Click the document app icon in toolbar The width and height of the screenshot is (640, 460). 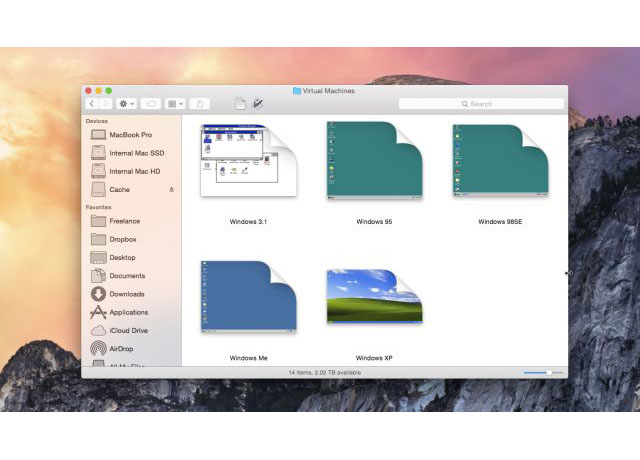pos(240,104)
